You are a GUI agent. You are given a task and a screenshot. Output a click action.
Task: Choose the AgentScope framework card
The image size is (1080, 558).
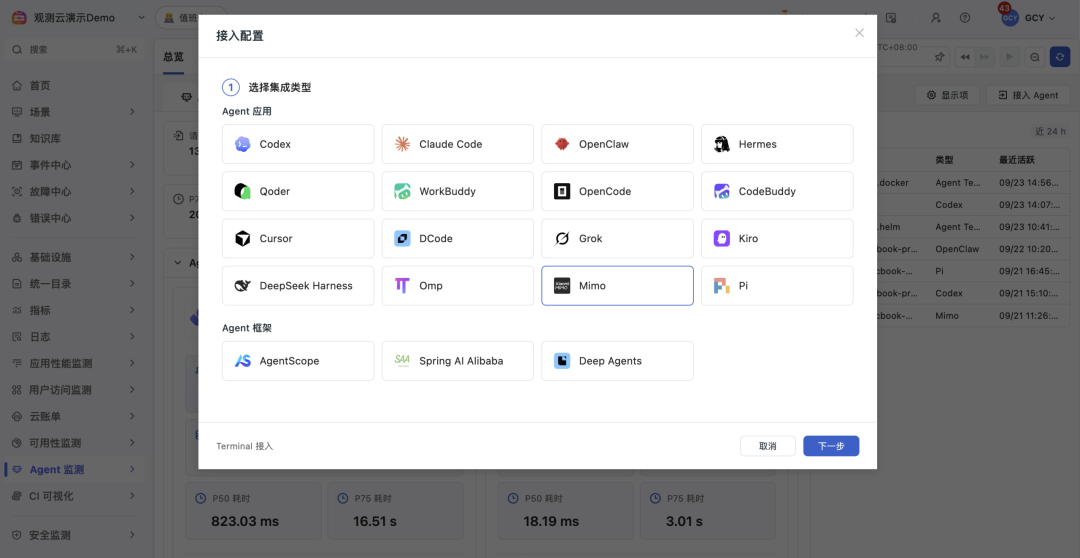(298, 360)
